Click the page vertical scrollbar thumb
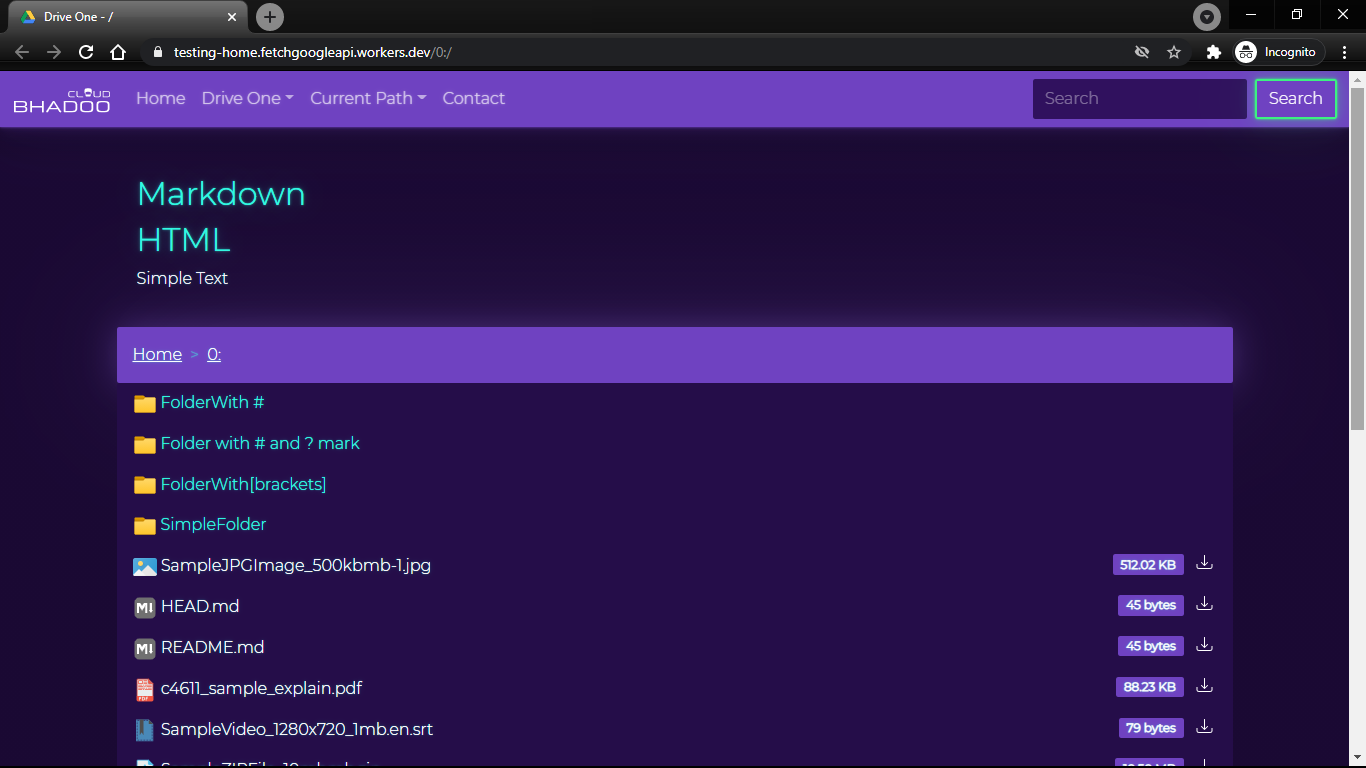Image resolution: width=1366 pixels, height=768 pixels. (1357, 259)
